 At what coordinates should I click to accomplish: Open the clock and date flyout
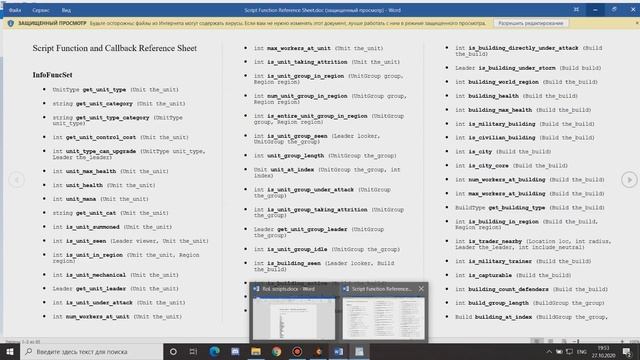[x=603, y=351]
